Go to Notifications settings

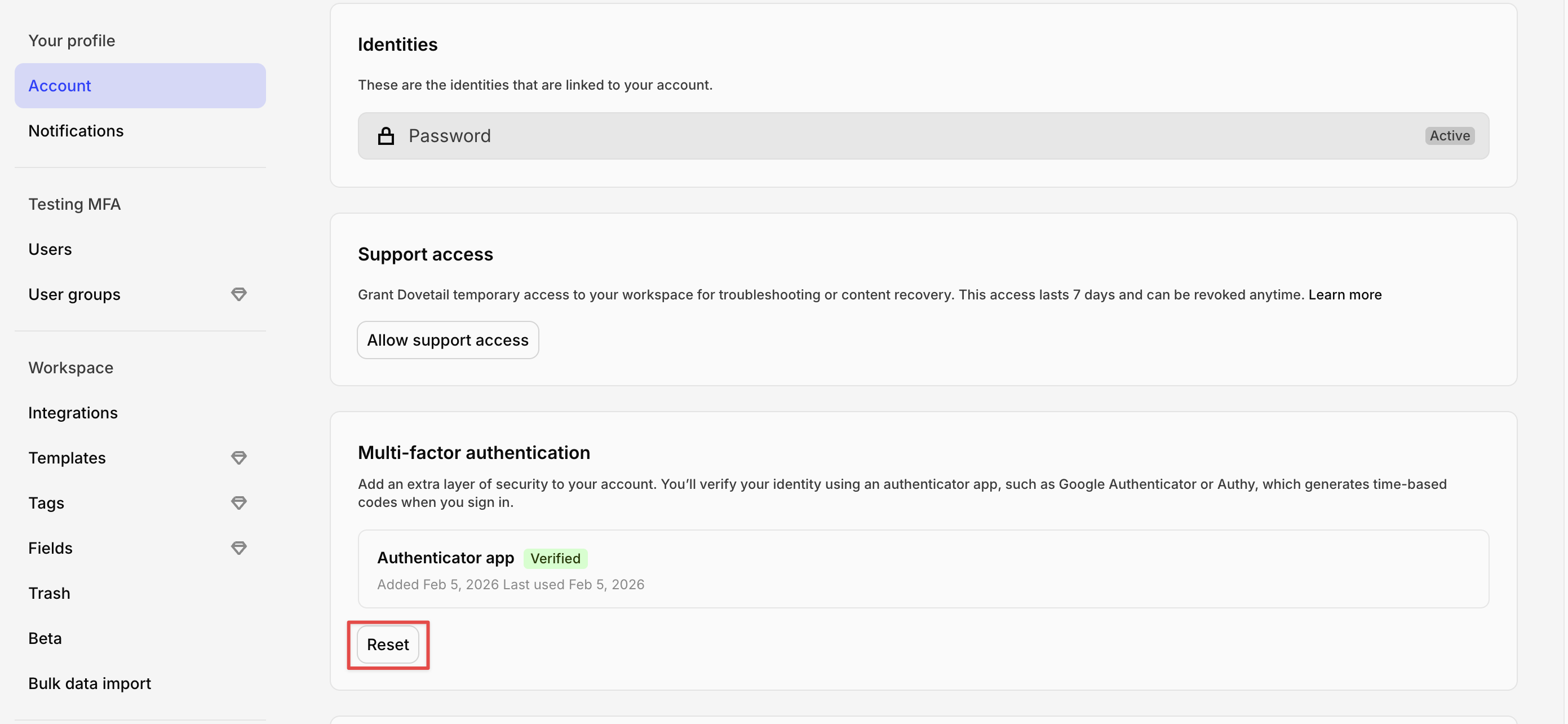pyautogui.click(x=76, y=131)
